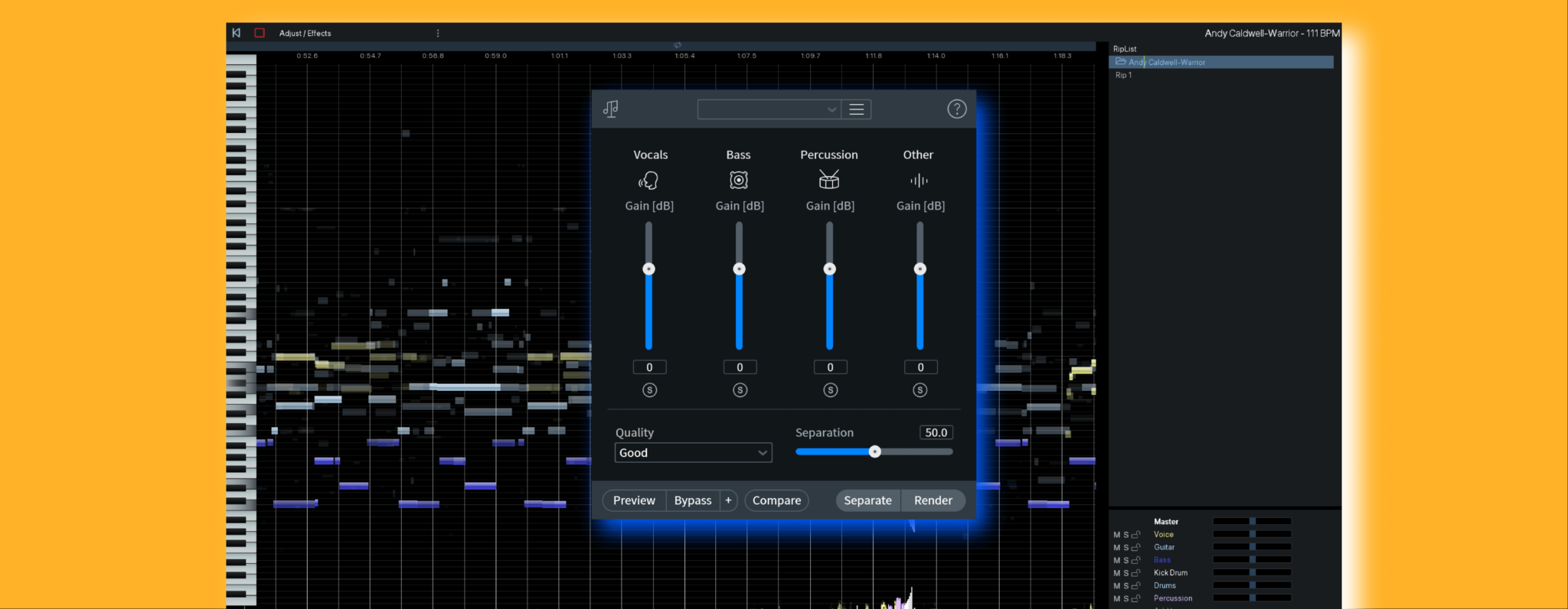Click the Render button
This screenshot has width=1568, height=609.
click(933, 500)
